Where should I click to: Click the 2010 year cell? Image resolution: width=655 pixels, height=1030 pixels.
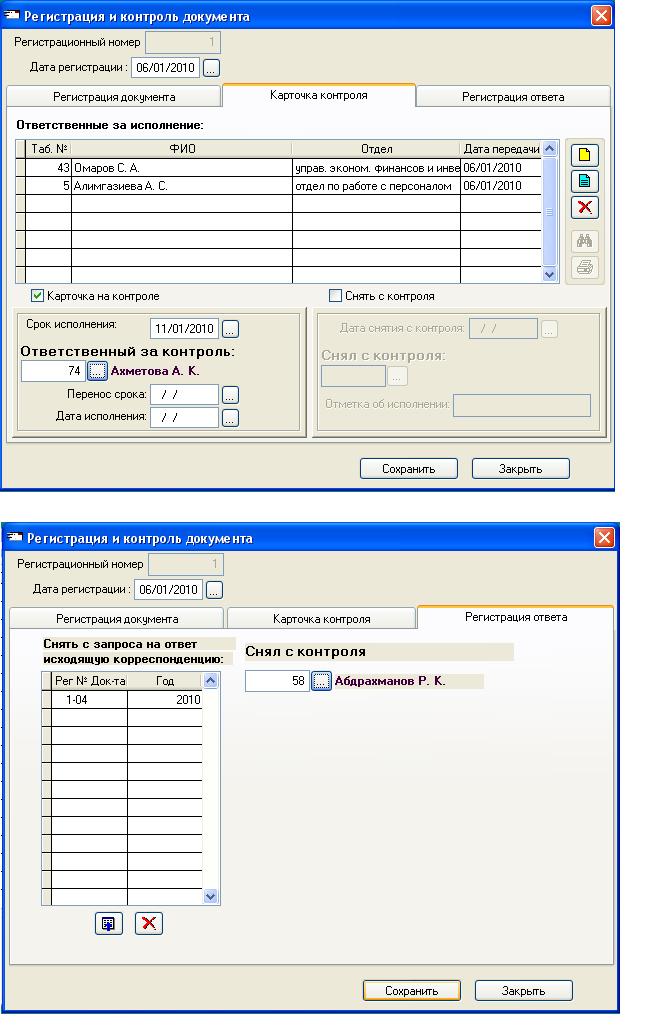165,700
